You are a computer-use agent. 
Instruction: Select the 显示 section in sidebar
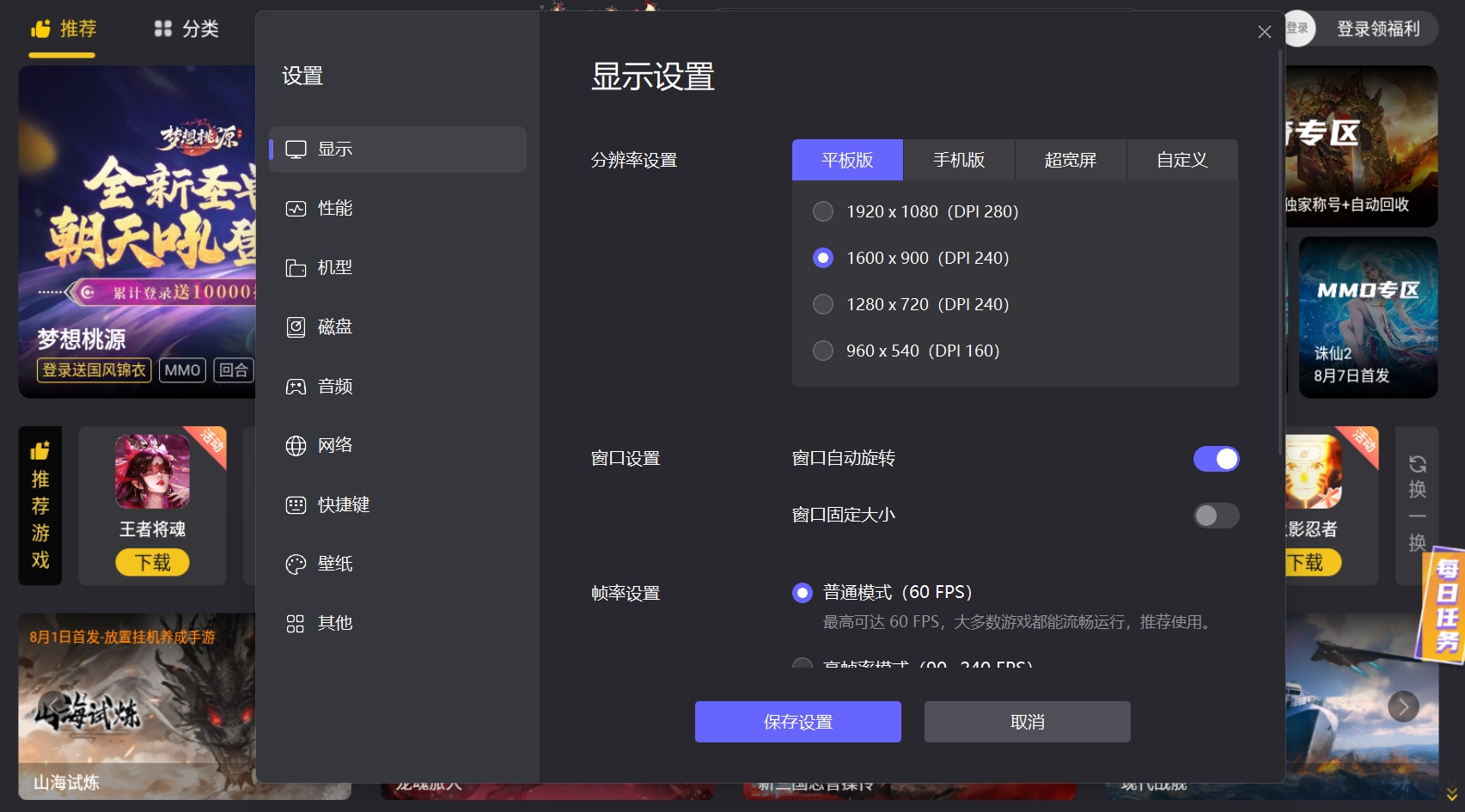(335, 149)
